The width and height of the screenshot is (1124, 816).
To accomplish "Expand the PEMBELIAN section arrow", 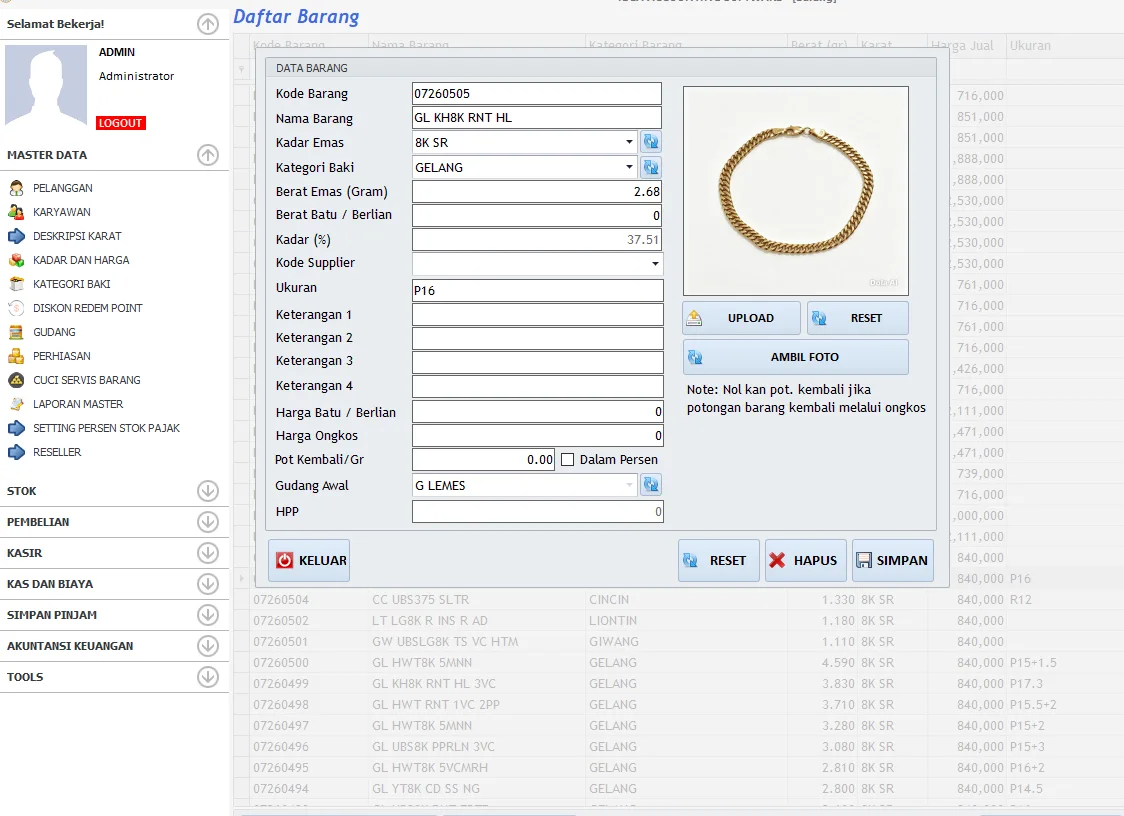I will click(208, 522).
